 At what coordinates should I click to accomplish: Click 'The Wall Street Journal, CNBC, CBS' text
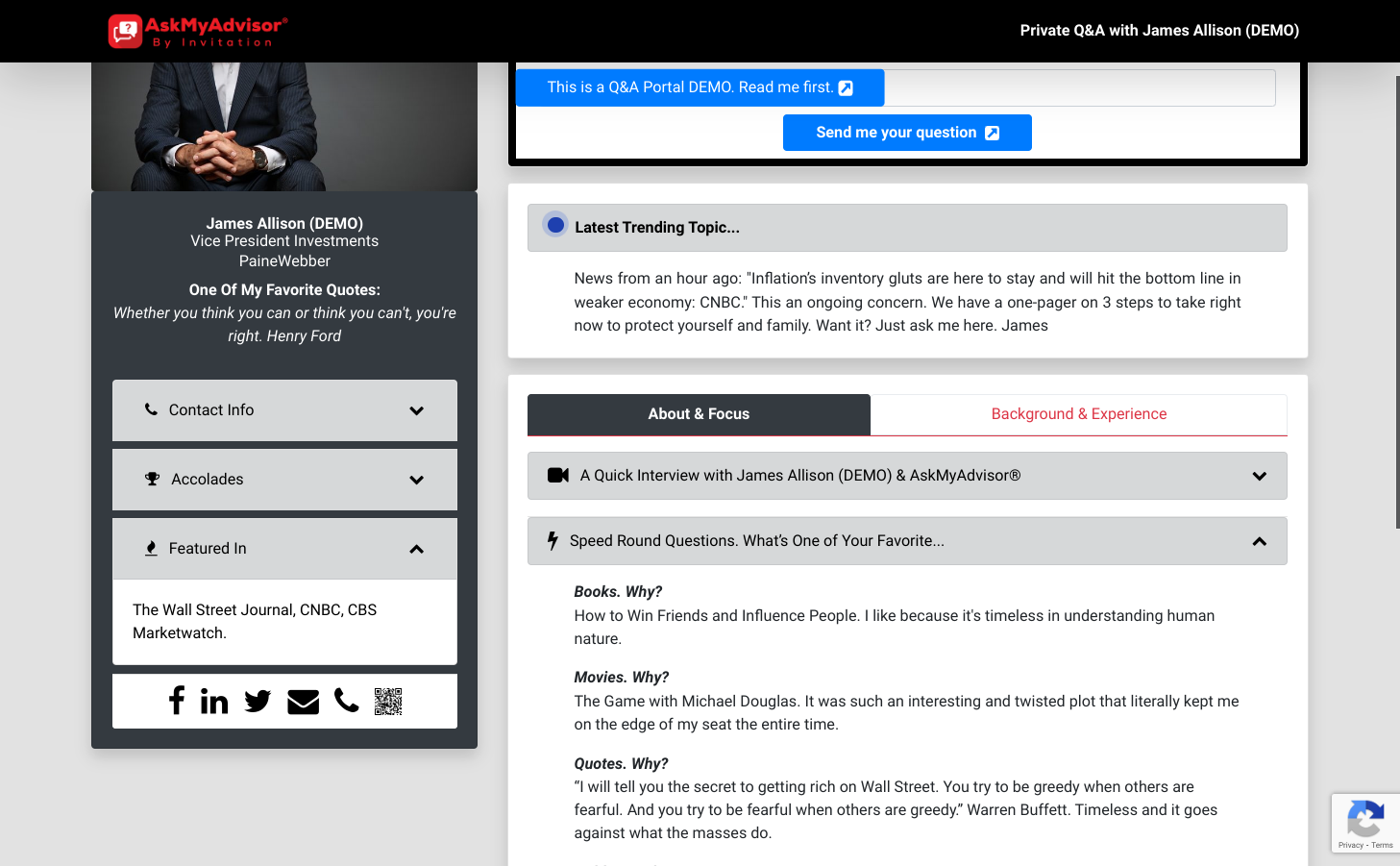pyautogui.click(x=255, y=610)
